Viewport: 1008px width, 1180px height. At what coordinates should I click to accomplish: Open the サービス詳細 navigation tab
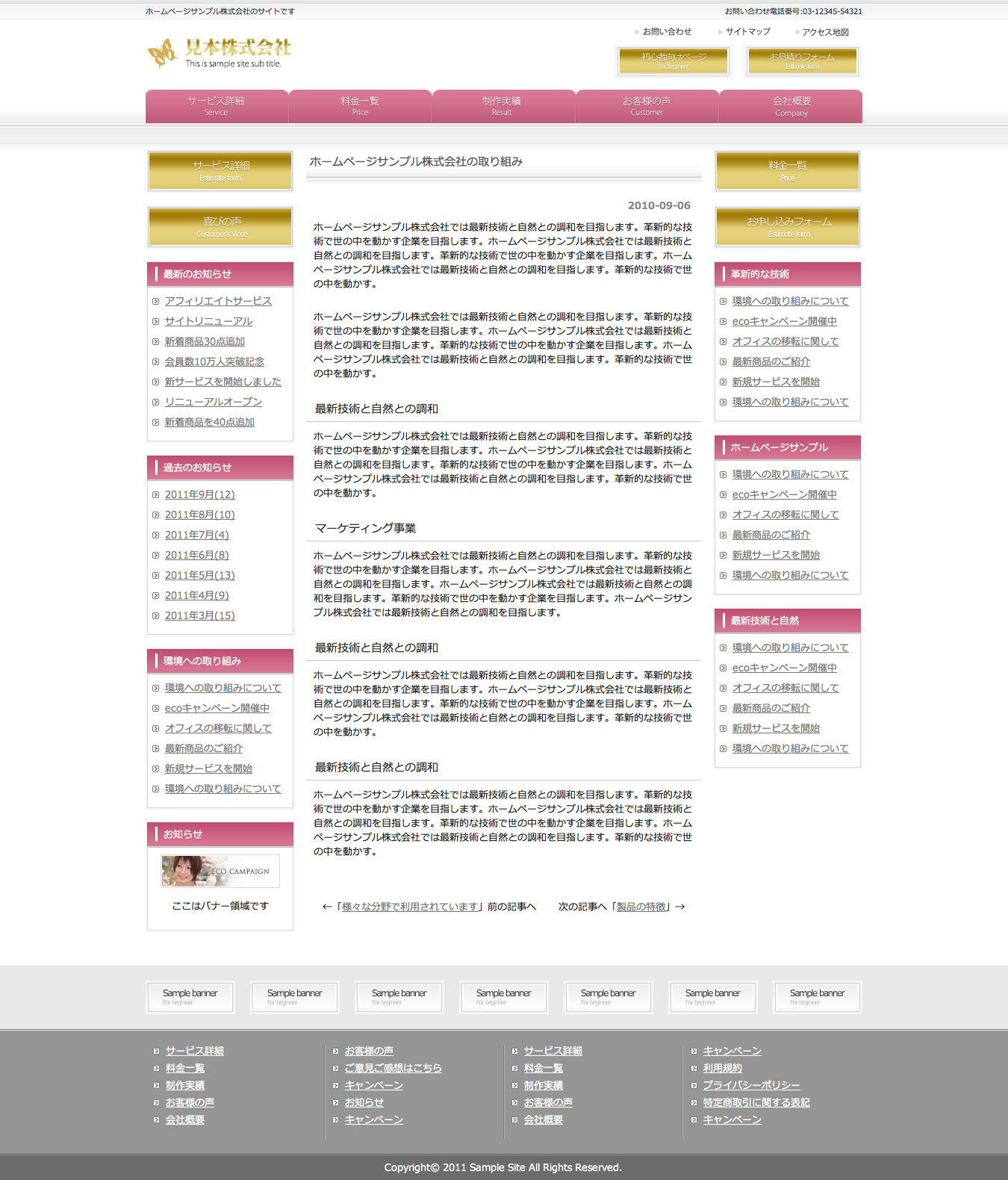(x=217, y=106)
